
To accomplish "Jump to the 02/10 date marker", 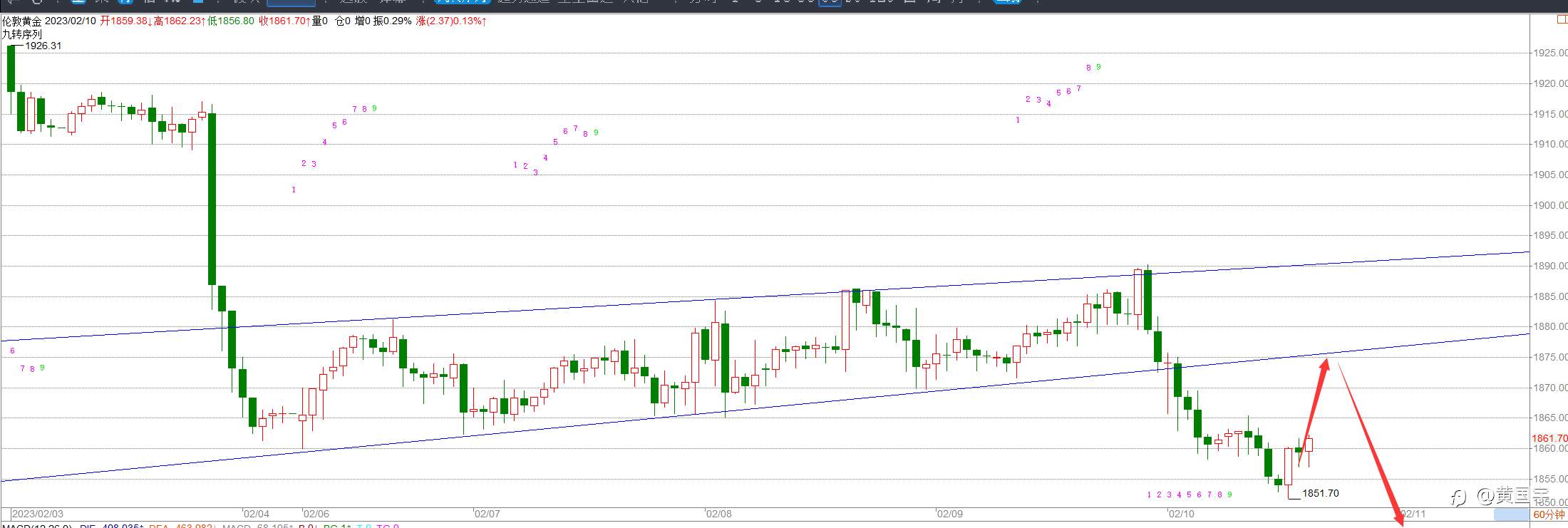I will coord(1181,514).
